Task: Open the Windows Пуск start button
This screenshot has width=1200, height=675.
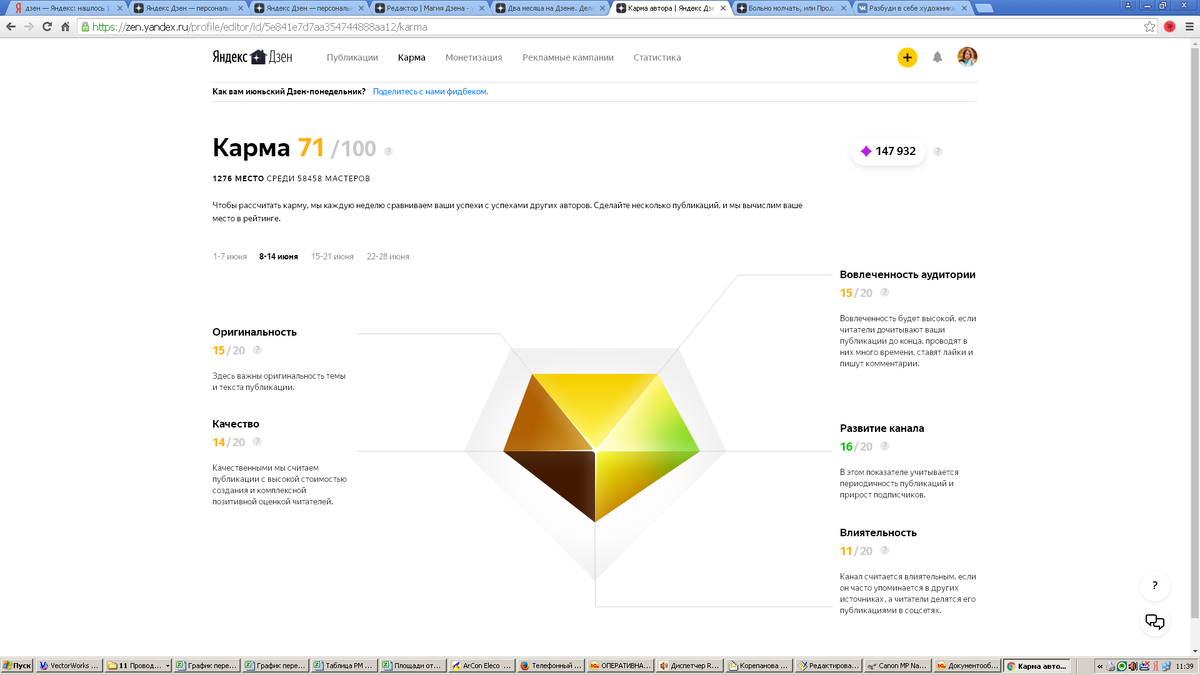Action: coord(17,666)
